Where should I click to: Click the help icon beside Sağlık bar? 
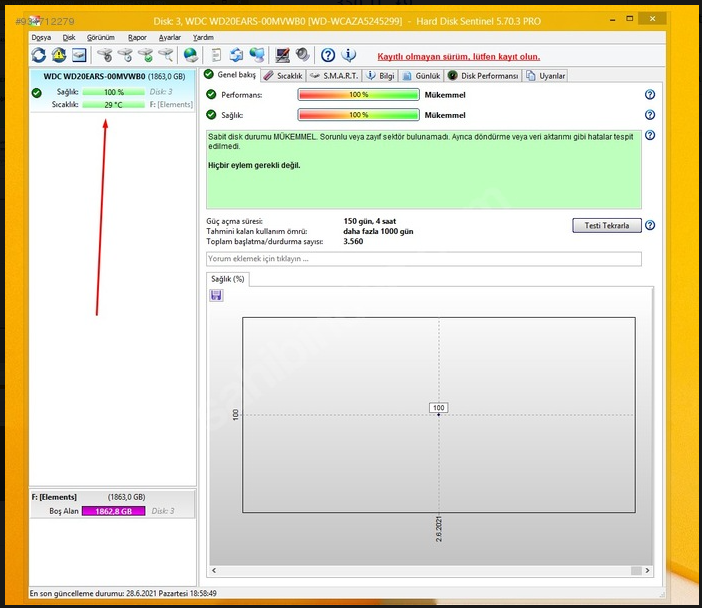coord(650,115)
